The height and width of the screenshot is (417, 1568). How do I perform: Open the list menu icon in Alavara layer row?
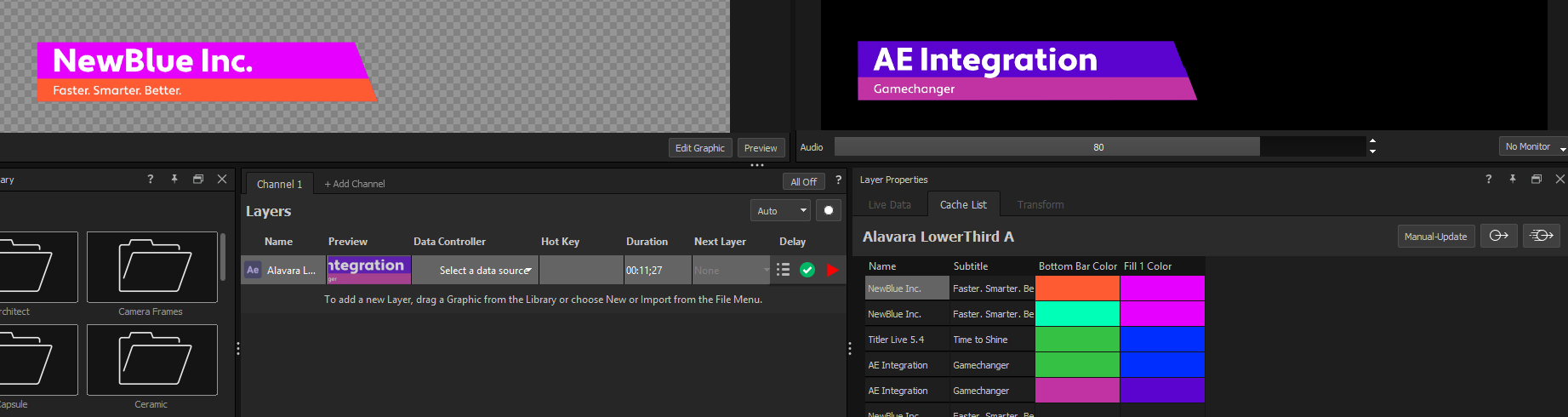pyautogui.click(x=783, y=270)
